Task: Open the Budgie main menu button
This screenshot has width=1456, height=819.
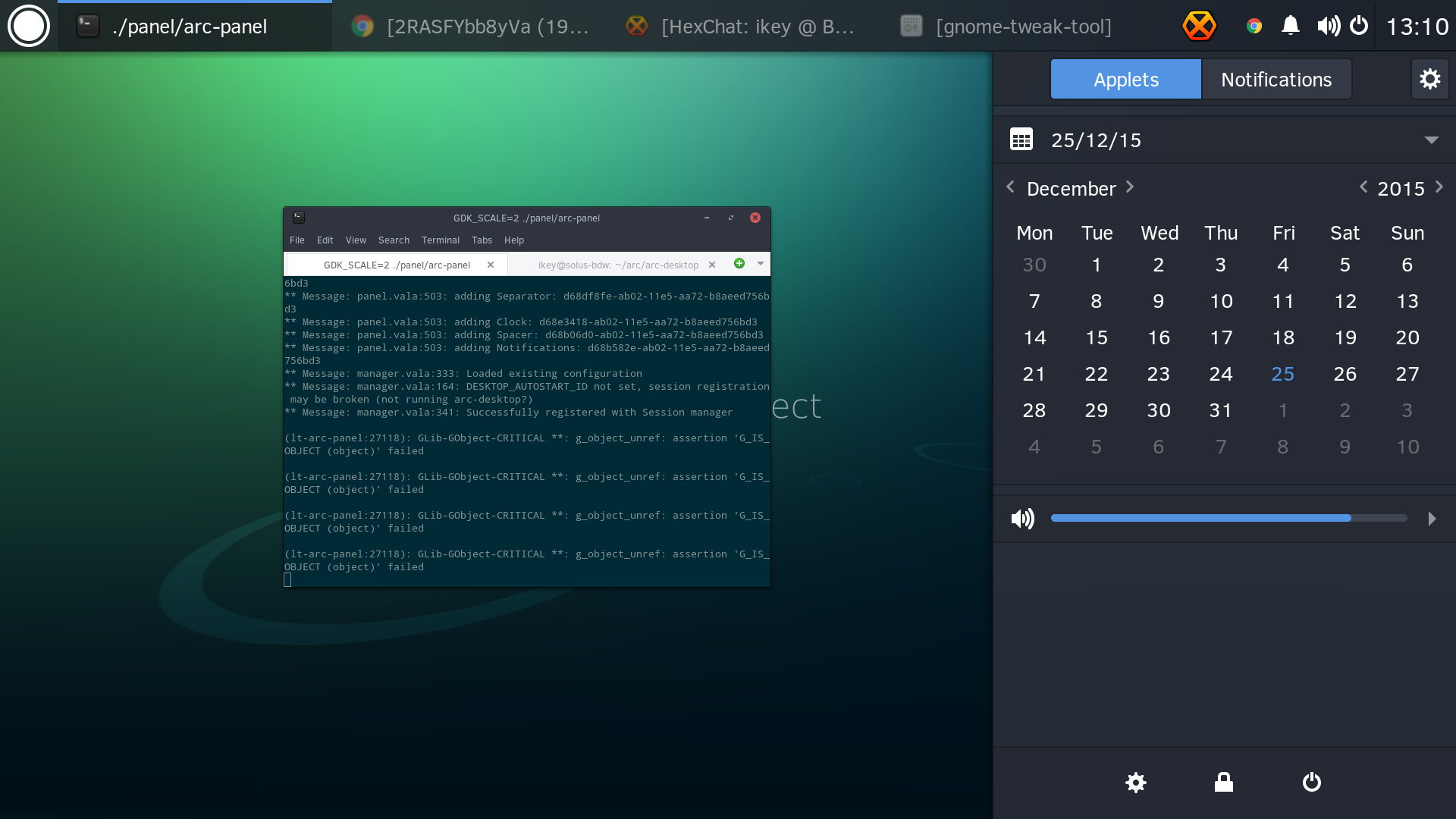Action: 28,27
